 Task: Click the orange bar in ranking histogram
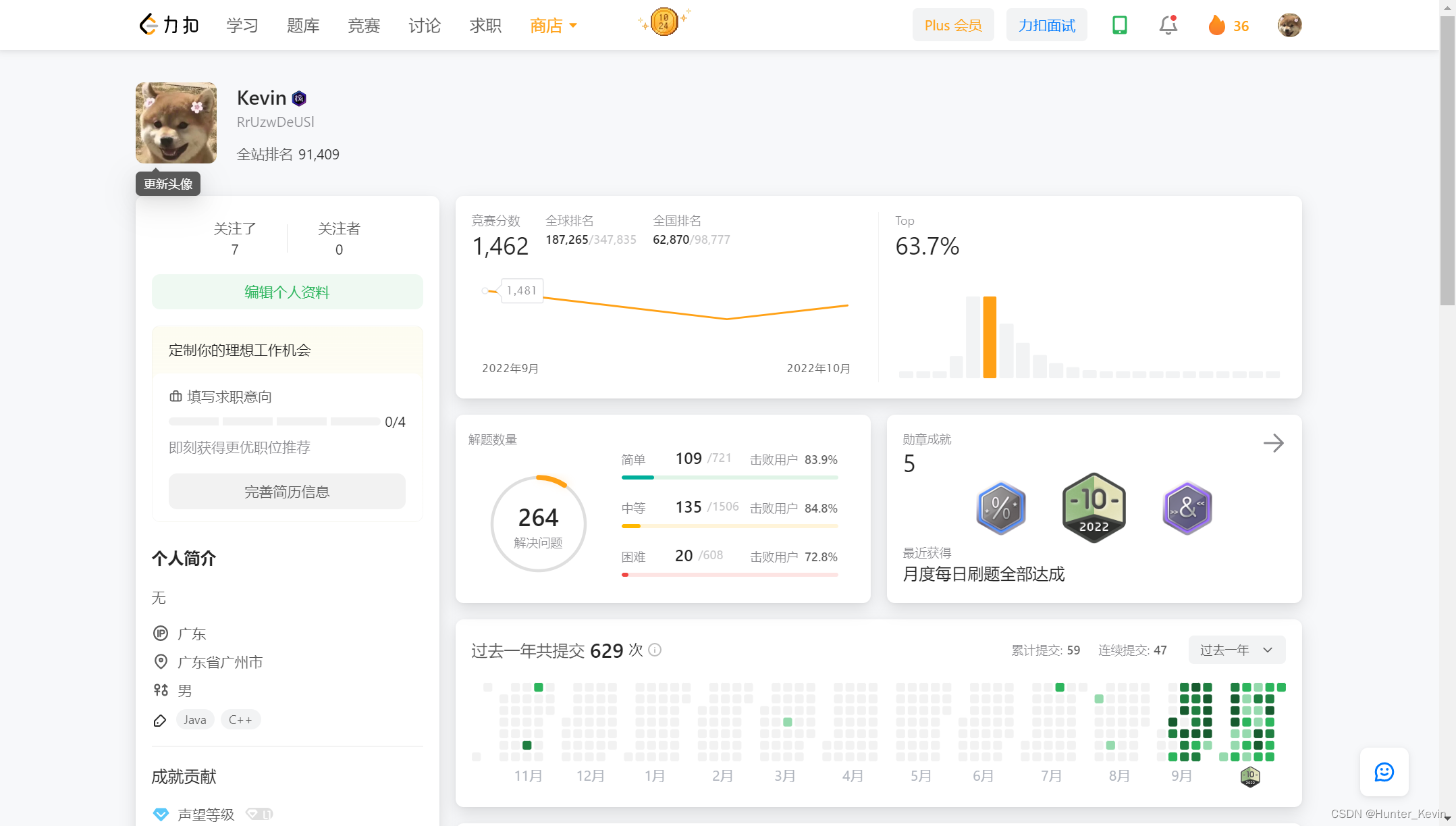(990, 338)
